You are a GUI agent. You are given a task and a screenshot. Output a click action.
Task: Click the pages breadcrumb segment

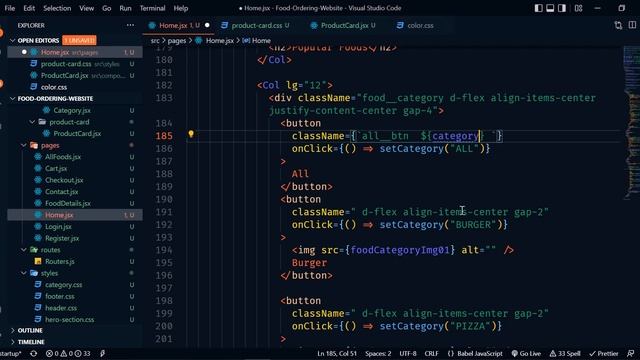(x=176, y=40)
